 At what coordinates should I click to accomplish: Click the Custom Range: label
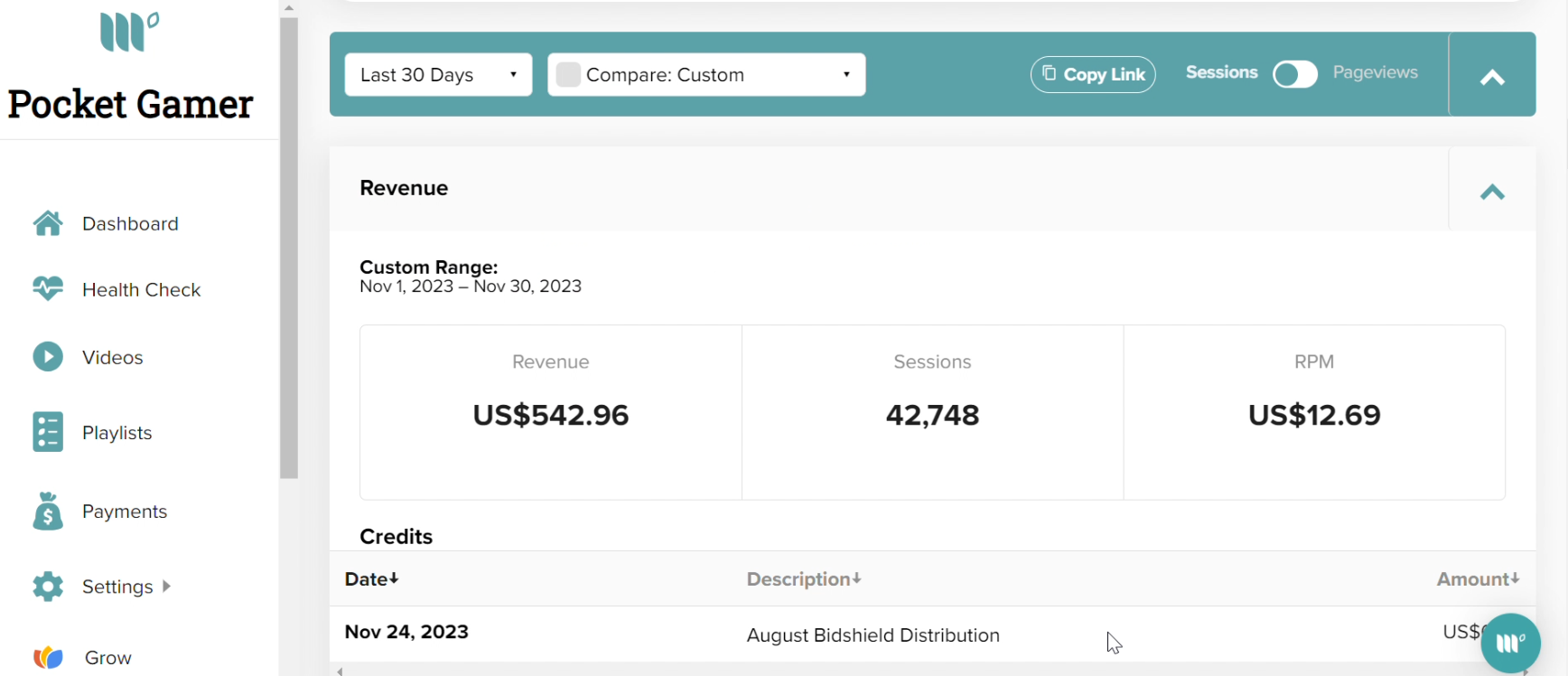point(429,268)
